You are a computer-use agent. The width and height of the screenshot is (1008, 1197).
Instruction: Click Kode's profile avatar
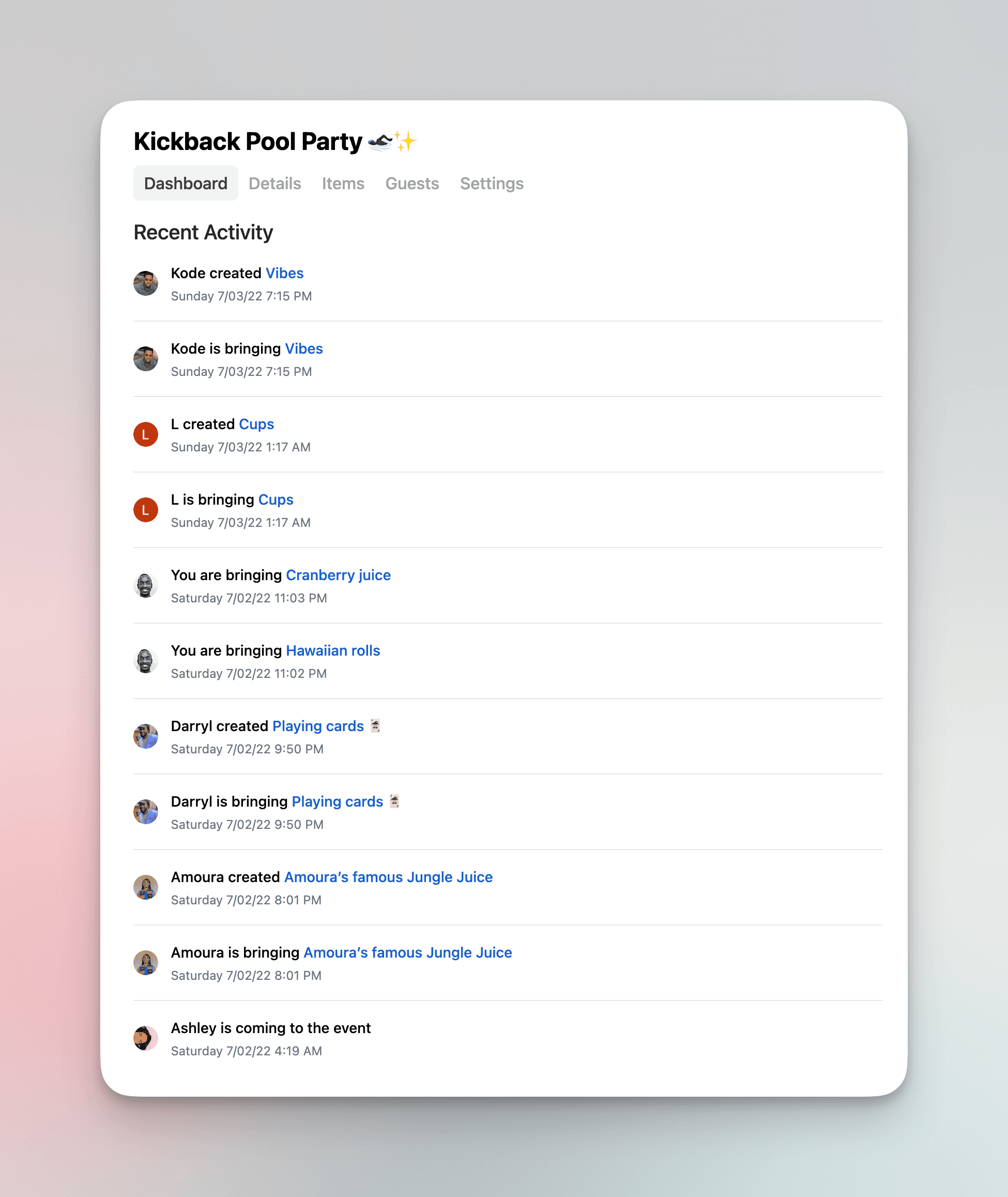[x=146, y=282]
